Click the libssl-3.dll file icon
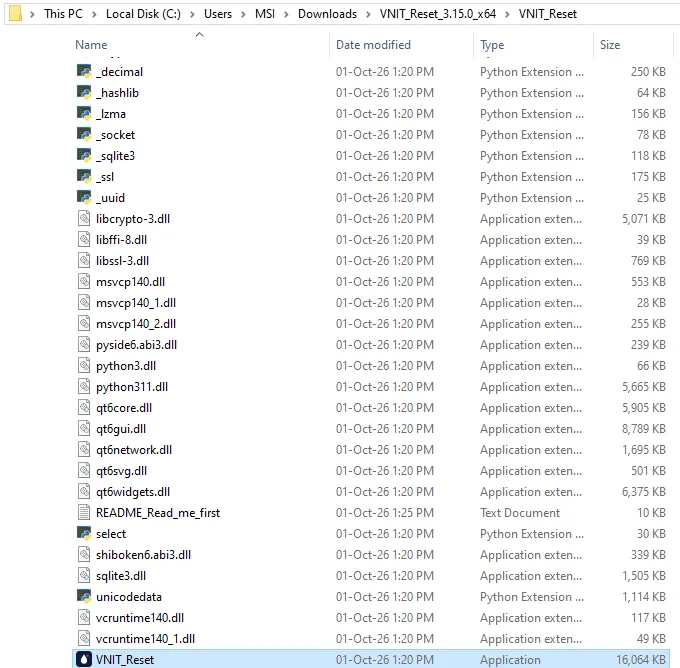Screen dimensions: 680x668 coord(84,261)
